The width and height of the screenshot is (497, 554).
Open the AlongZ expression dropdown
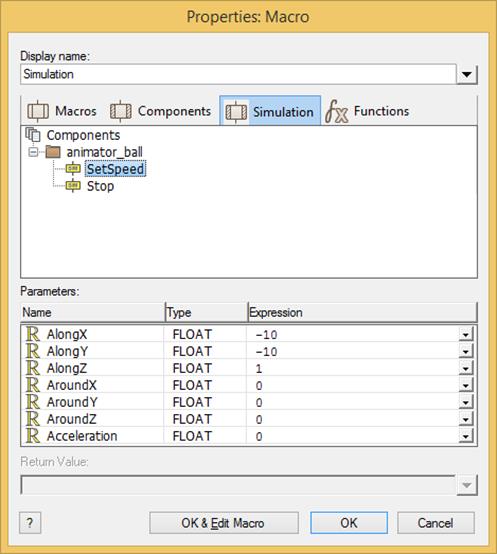click(x=466, y=369)
